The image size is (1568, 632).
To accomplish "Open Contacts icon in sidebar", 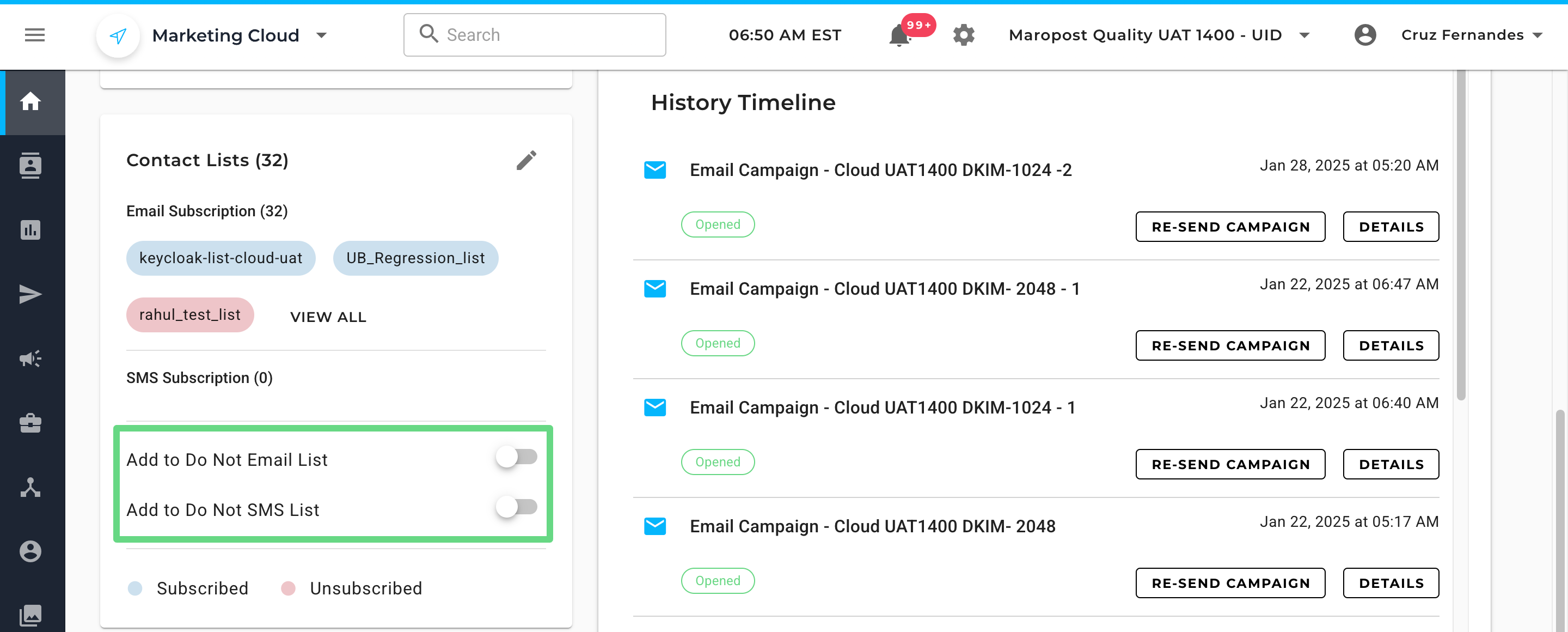I will click(x=30, y=166).
